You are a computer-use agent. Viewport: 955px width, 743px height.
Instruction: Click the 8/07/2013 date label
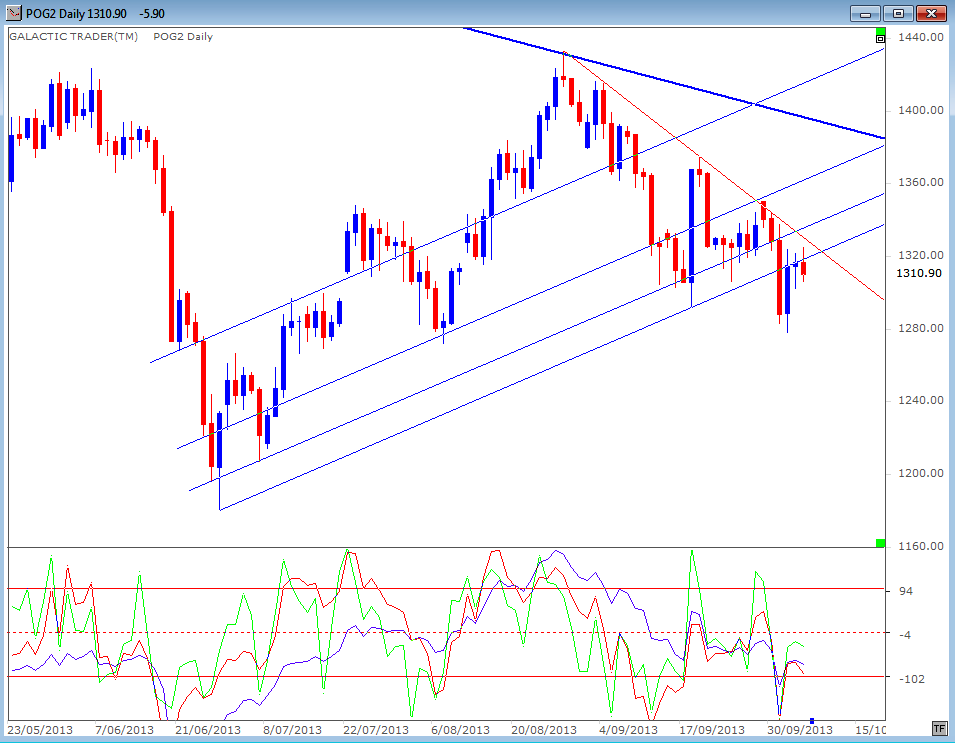coord(292,730)
